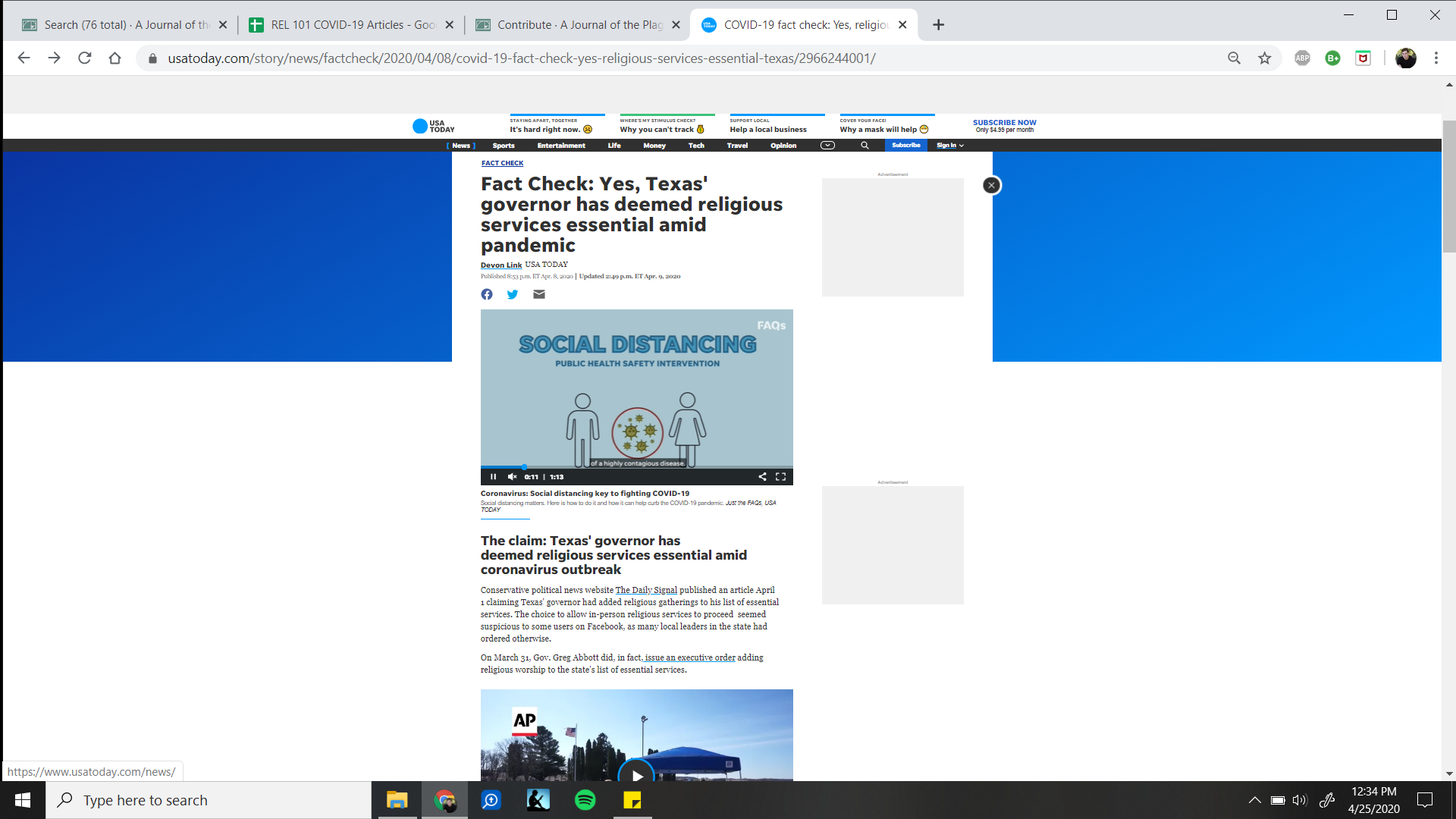Pause the social distancing video

tap(493, 476)
